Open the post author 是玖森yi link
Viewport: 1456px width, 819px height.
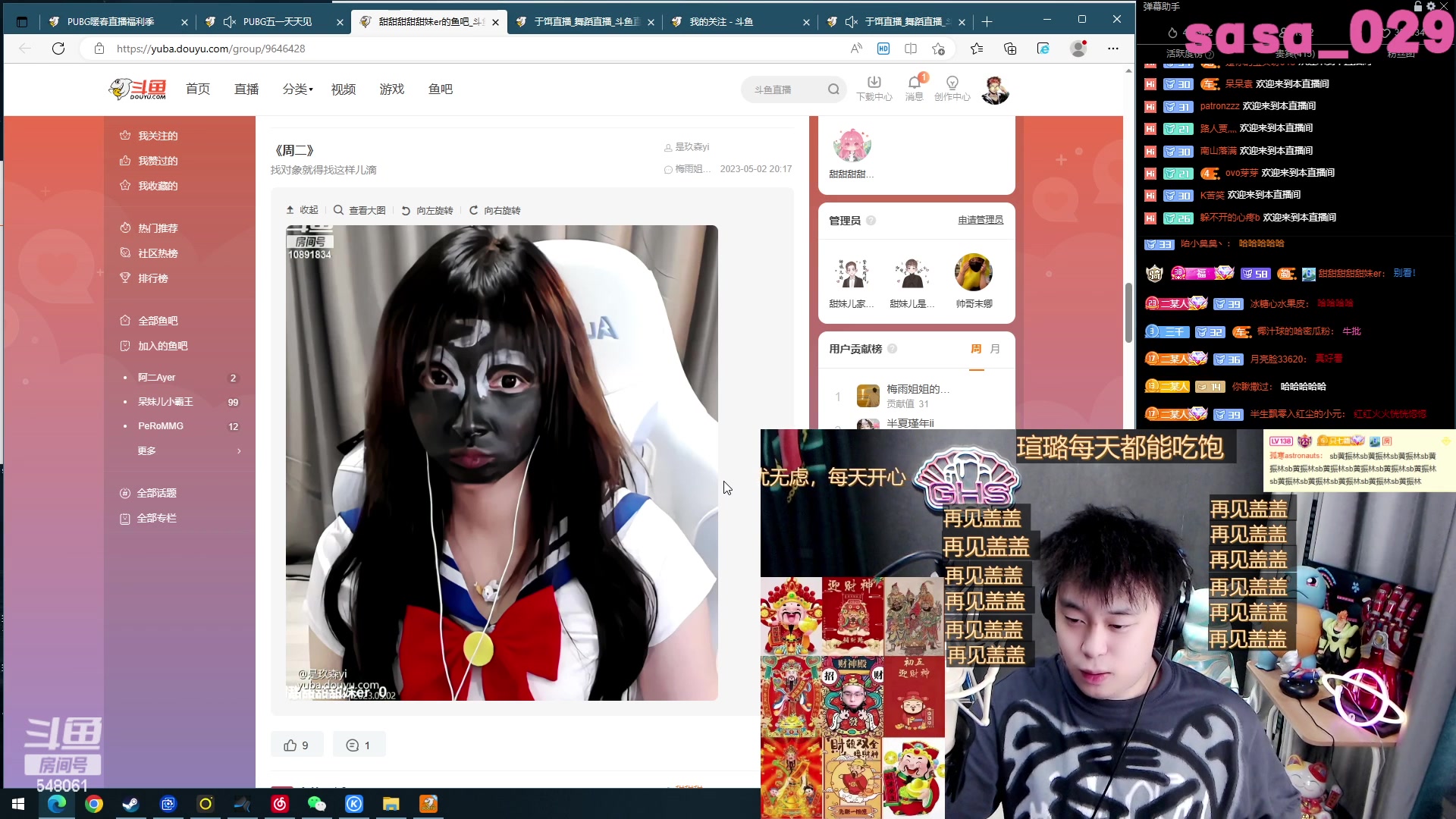click(692, 147)
